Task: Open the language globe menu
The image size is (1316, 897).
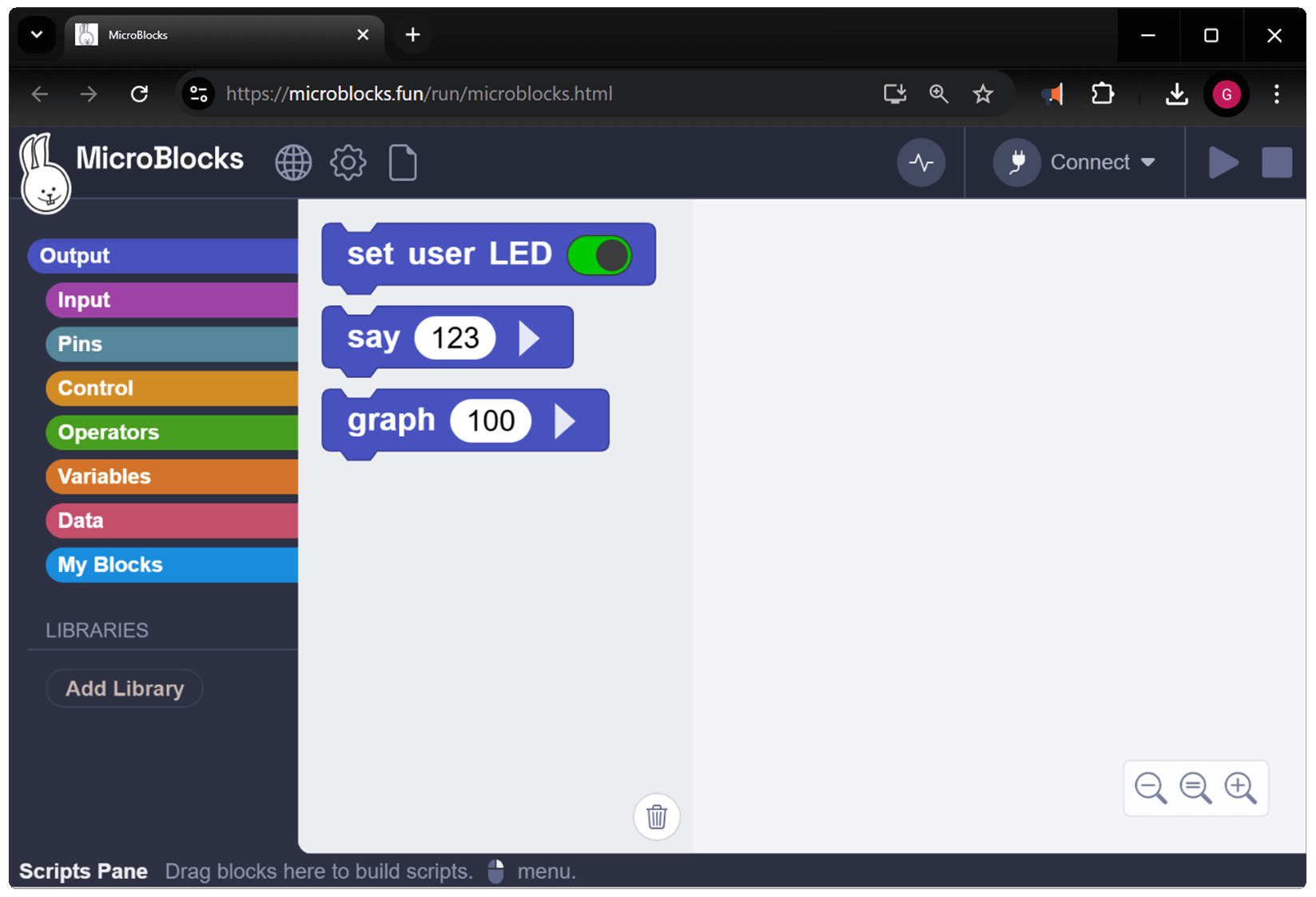Action: (293, 163)
